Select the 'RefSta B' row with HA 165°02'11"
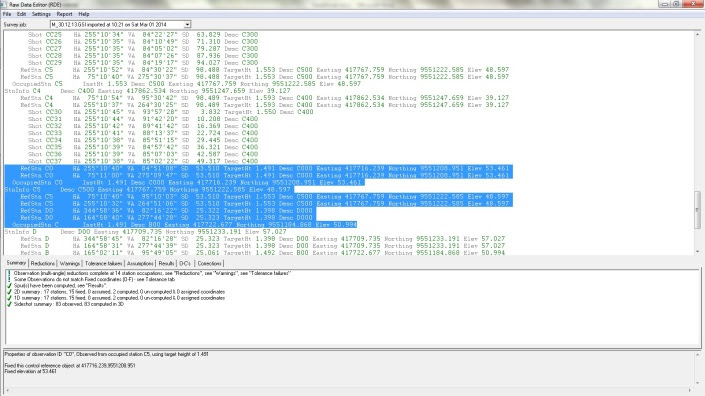This screenshot has width=705, height=396. tap(262, 253)
